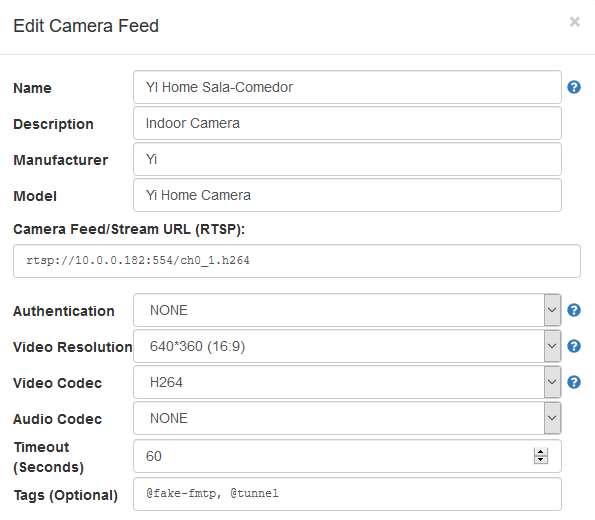Viewport: 595px width, 520px height.
Task: Click the Edit Camera Feed title
Action: [86, 26]
